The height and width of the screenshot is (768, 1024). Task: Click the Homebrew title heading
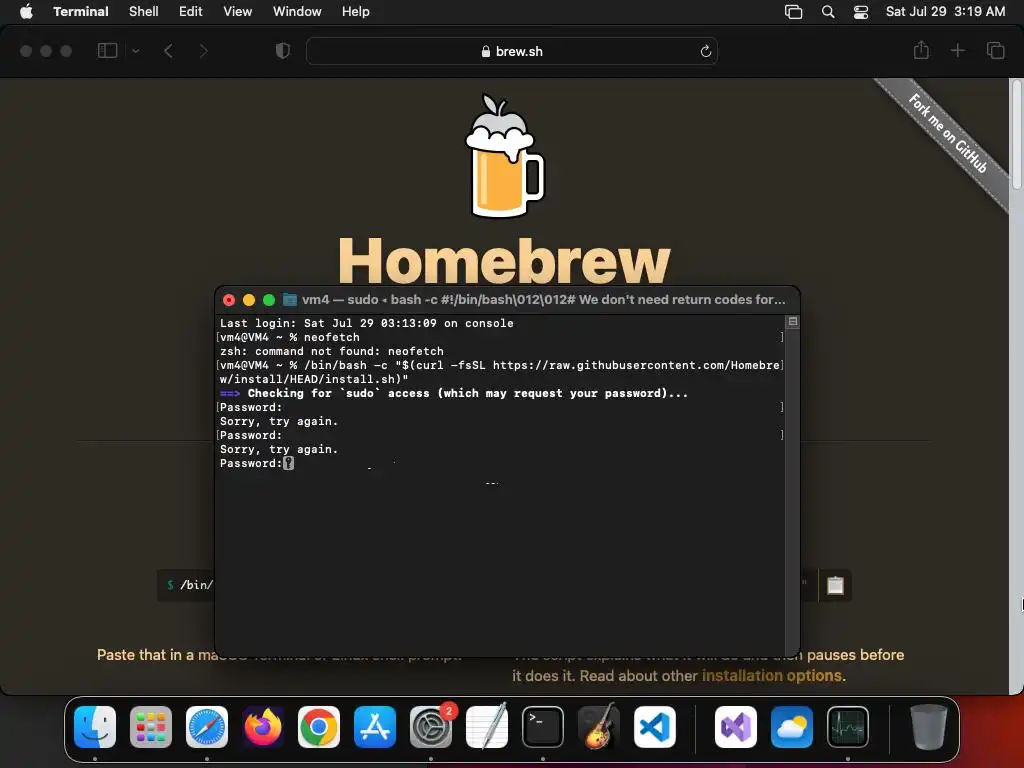click(x=504, y=260)
